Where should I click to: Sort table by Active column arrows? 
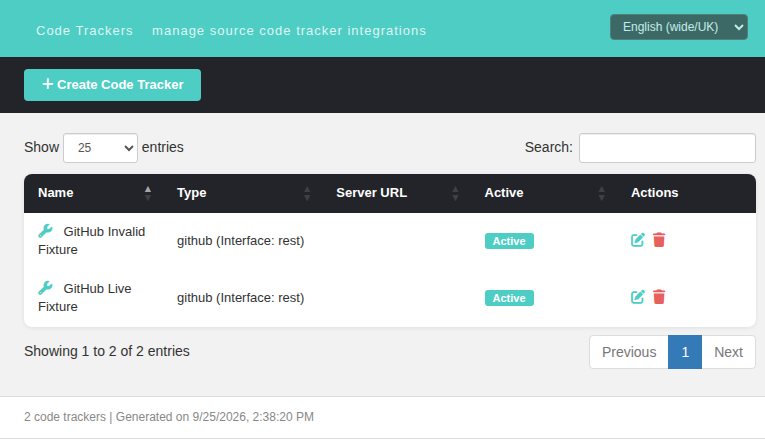[602, 193]
